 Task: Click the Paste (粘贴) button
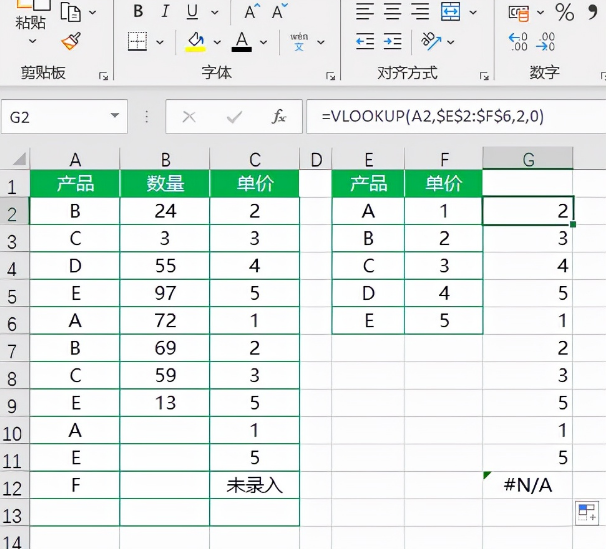(30, 16)
